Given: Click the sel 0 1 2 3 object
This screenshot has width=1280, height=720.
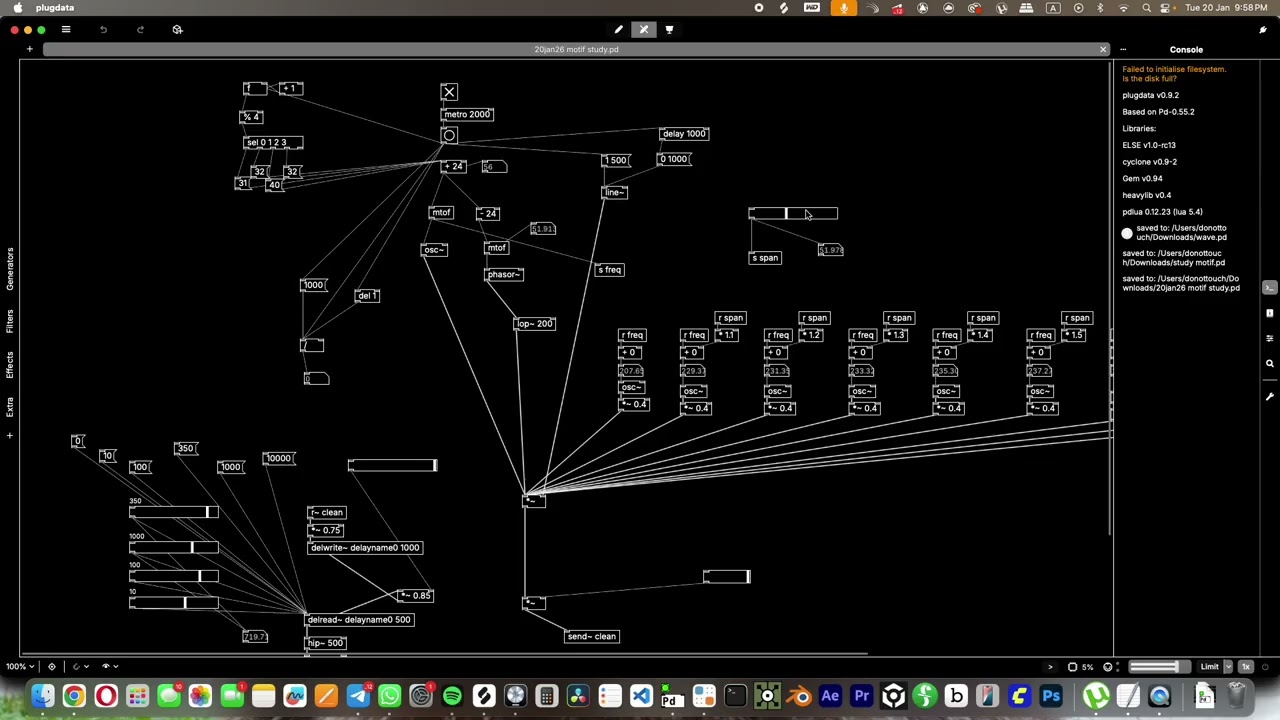Looking at the screenshot, I should [273, 143].
